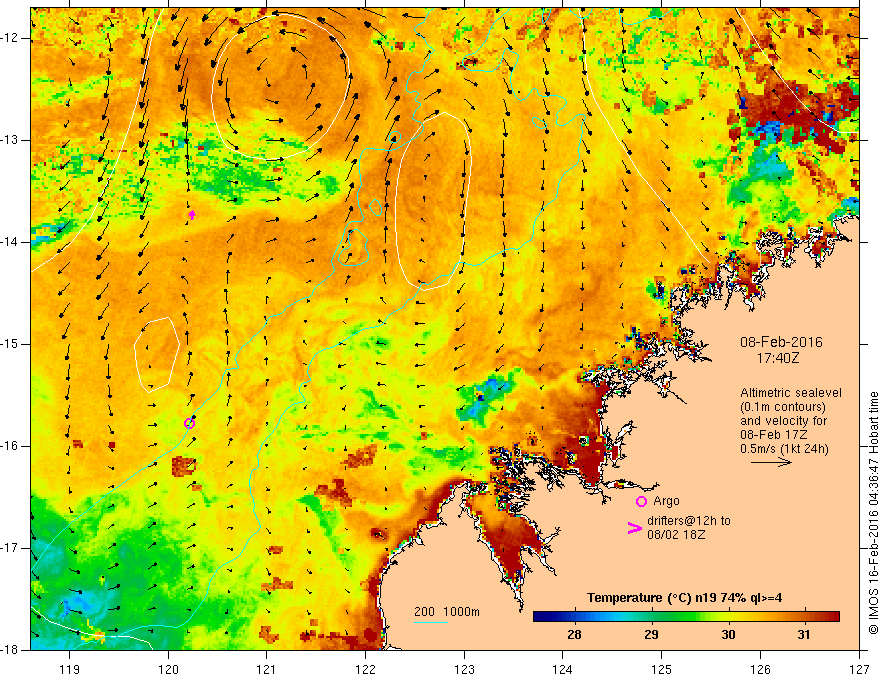Click the latitude label -17
Image resolution: width=880 pixels, height=680 pixels.
point(11,548)
